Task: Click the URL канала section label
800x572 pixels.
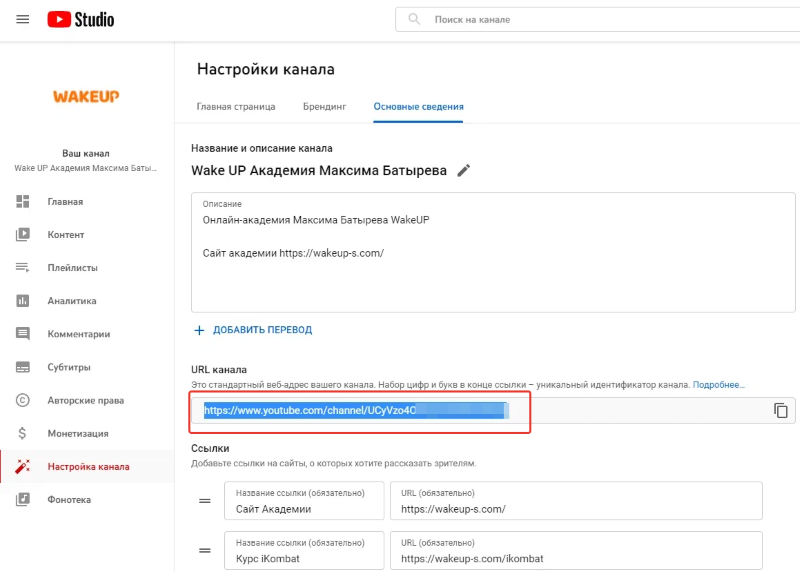Action: pyautogui.click(x=219, y=369)
